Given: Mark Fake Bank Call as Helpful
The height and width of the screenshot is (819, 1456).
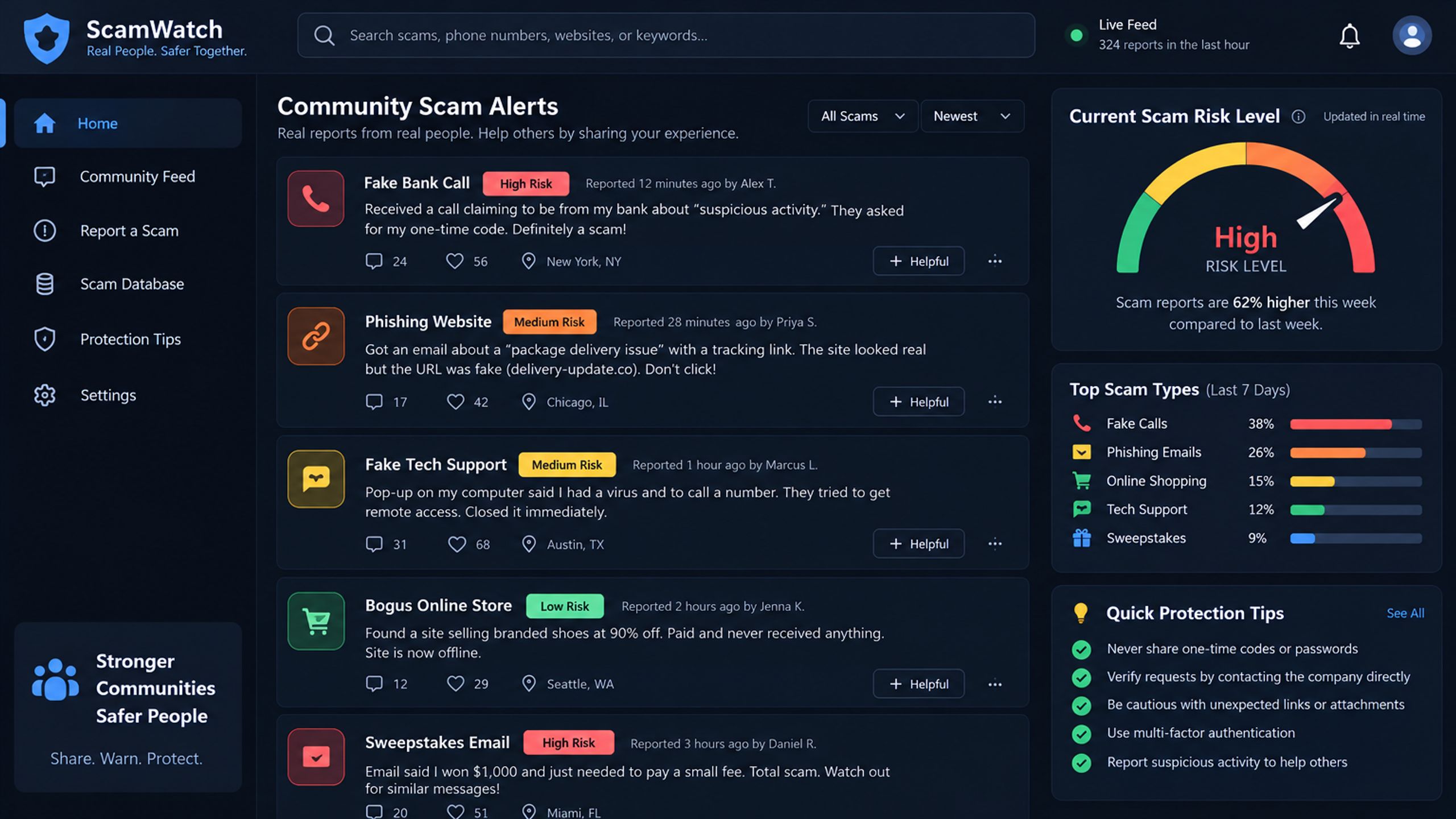Looking at the screenshot, I should pyautogui.click(x=919, y=261).
